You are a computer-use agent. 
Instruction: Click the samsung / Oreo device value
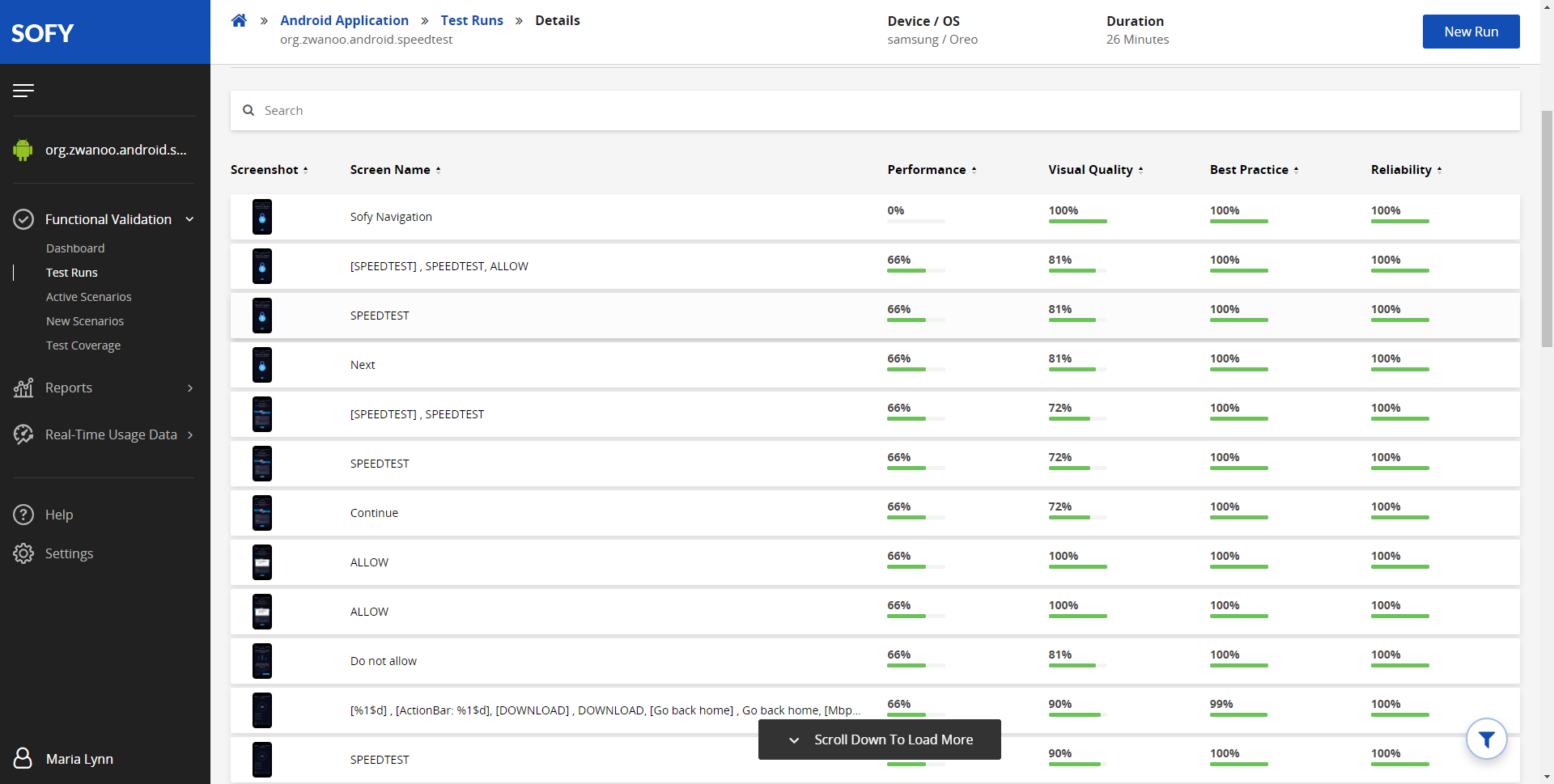[932, 40]
